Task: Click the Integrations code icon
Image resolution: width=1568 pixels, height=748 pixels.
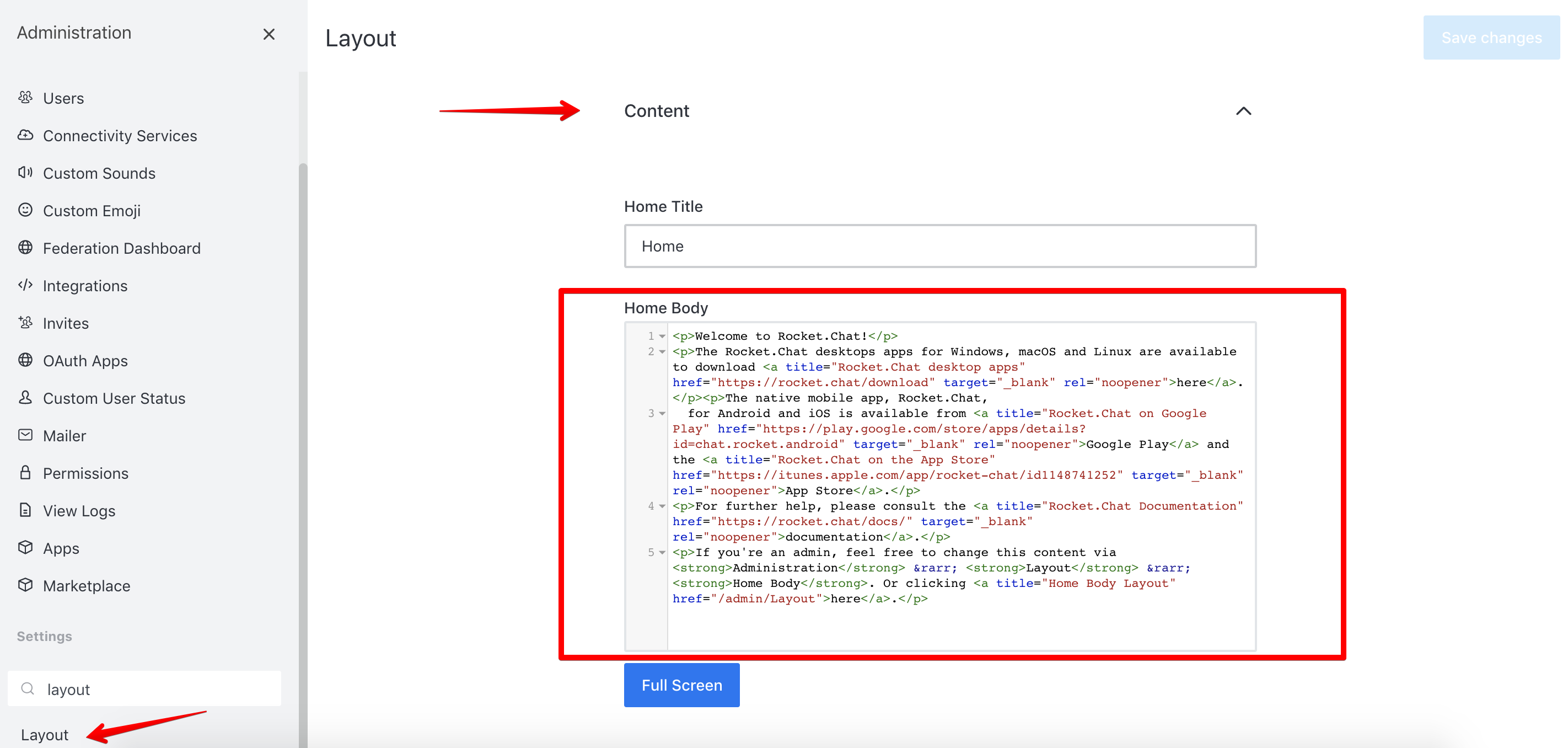Action: point(25,285)
